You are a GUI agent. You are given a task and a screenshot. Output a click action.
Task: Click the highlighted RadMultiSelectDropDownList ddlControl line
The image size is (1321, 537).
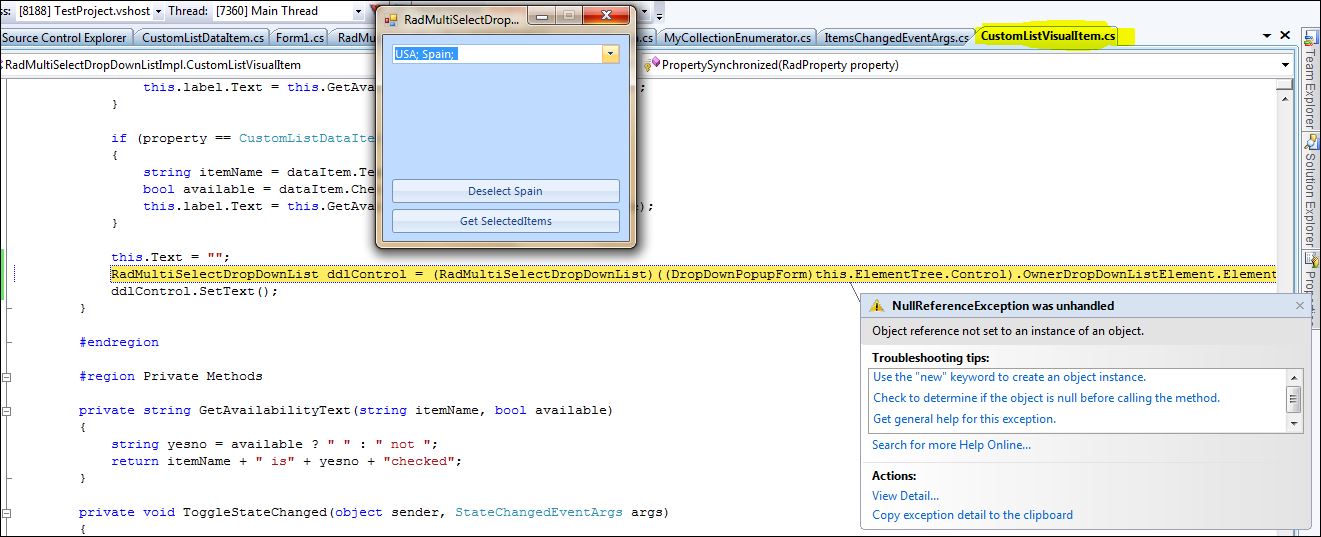coord(693,274)
